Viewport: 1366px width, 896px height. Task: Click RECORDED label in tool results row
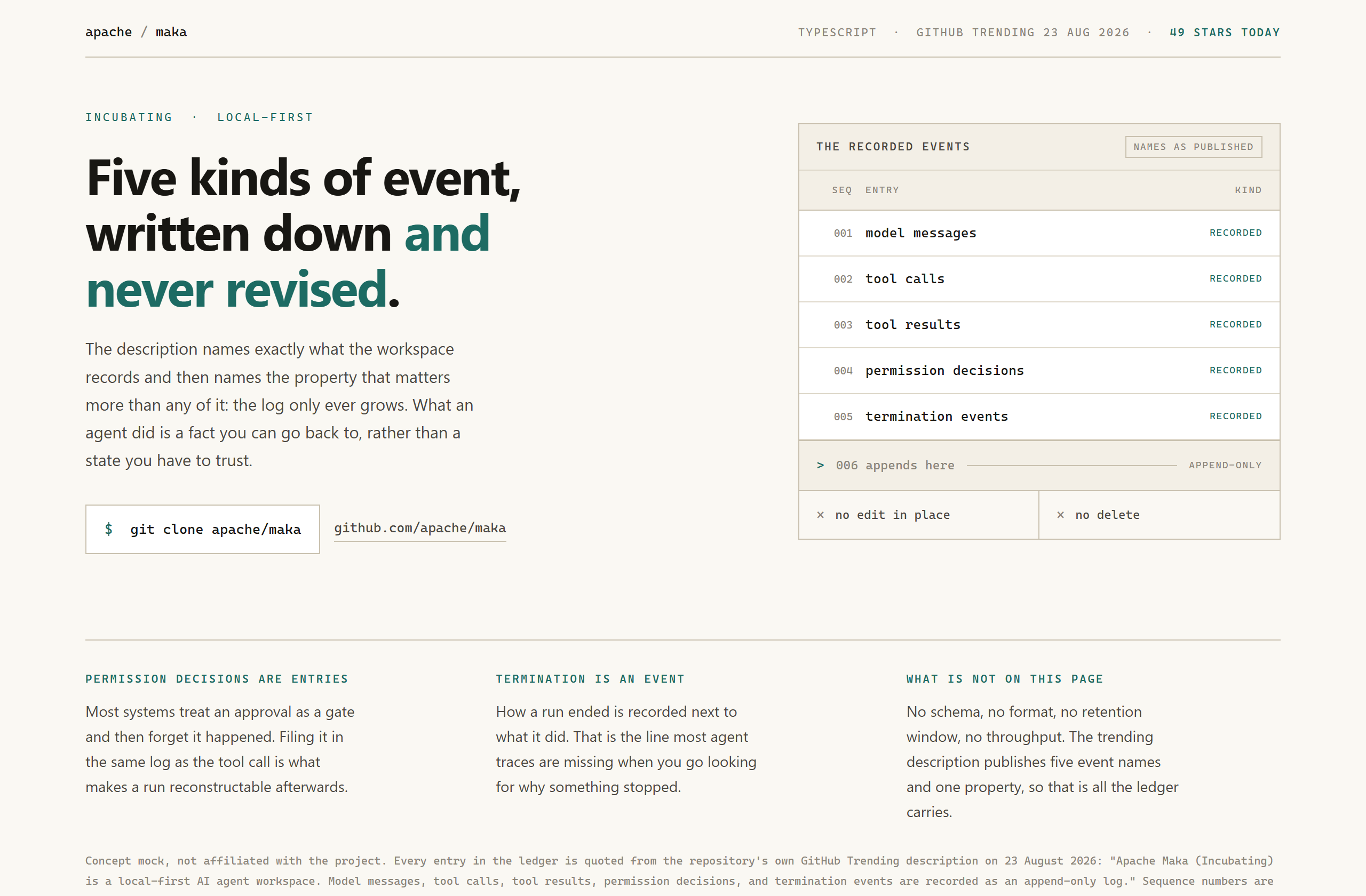pos(1236,325)
